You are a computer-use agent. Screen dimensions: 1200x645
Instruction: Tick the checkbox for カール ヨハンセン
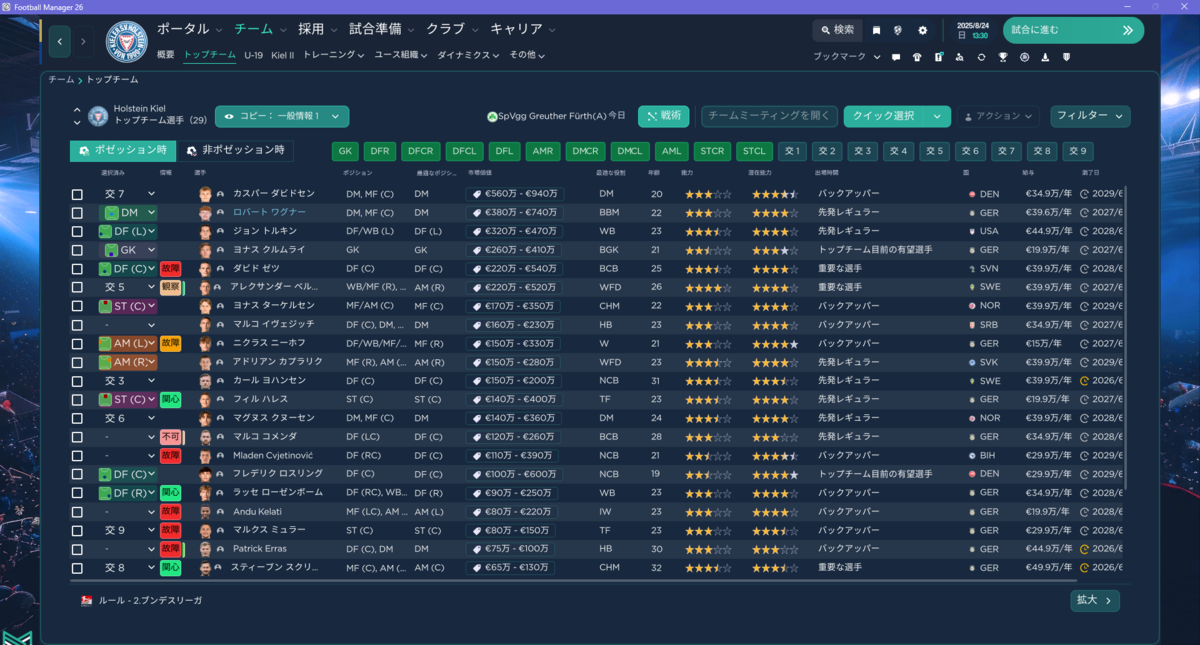pos(77,381)
